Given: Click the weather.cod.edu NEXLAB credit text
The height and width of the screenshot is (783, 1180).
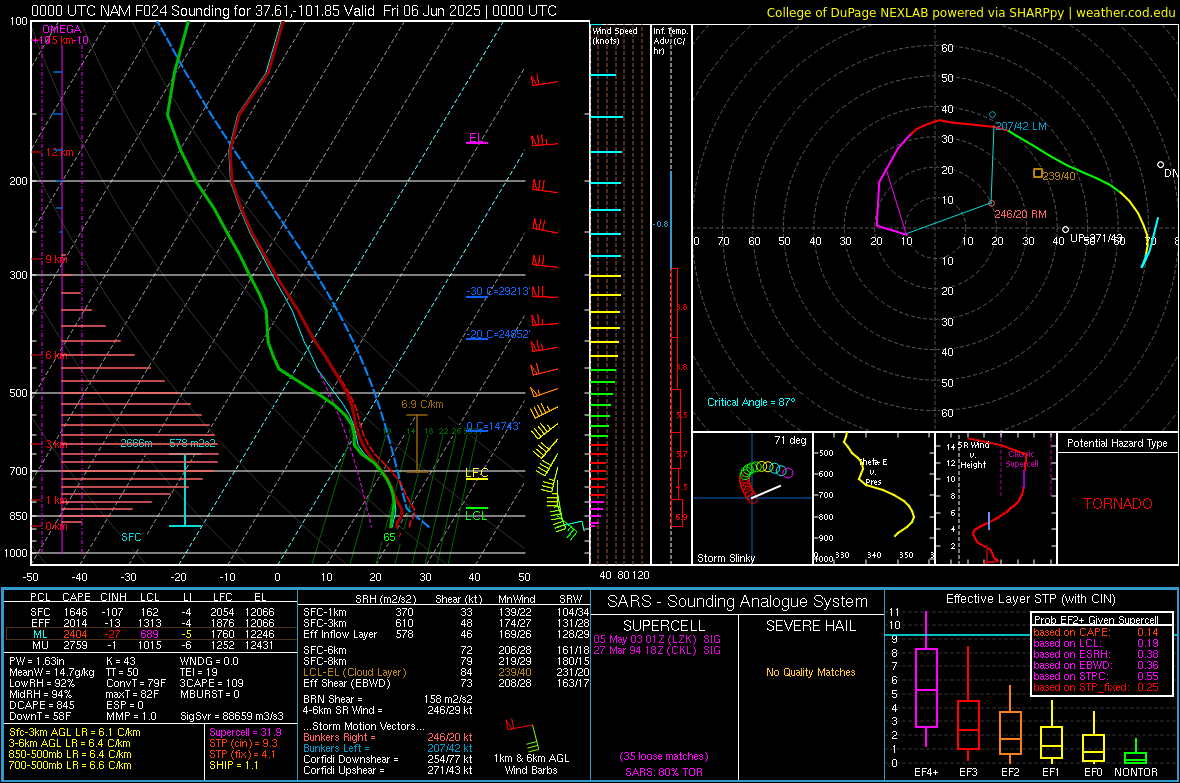Looking at the screenshot, I should pyautogui.click(x=970, y=12).
